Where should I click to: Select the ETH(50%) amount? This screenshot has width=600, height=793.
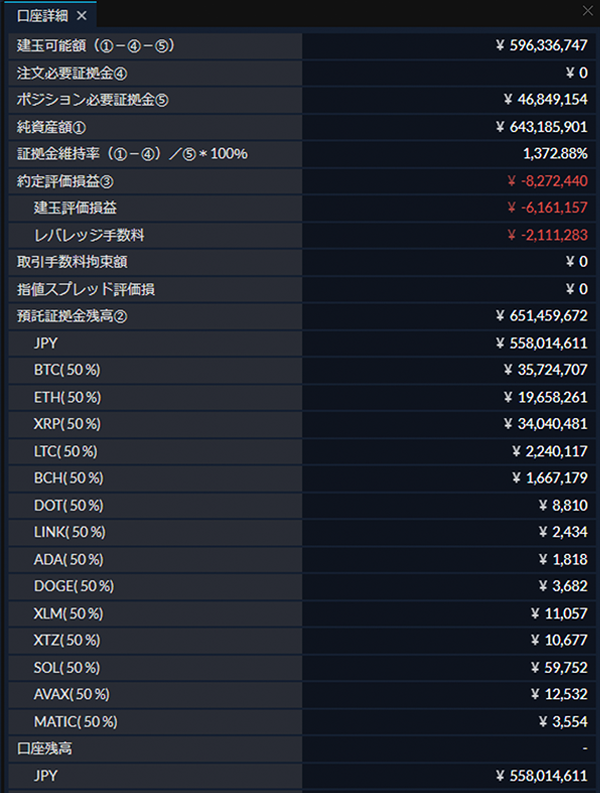point(545,398)
